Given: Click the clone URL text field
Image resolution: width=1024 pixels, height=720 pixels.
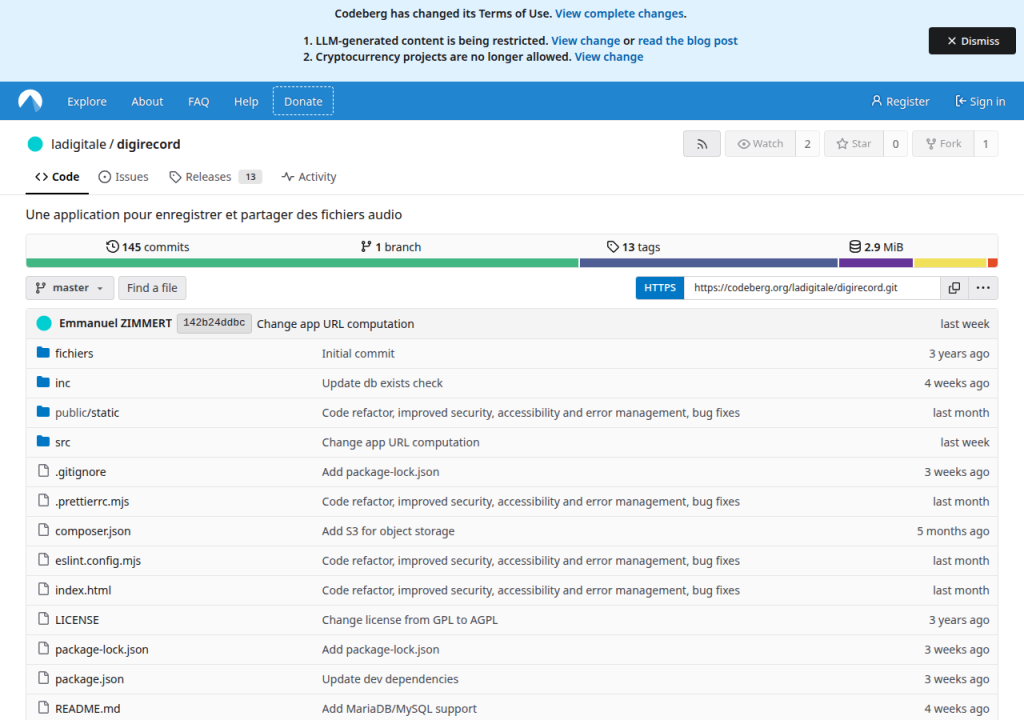Looking at the screenshot, I should tap(812, 287).
